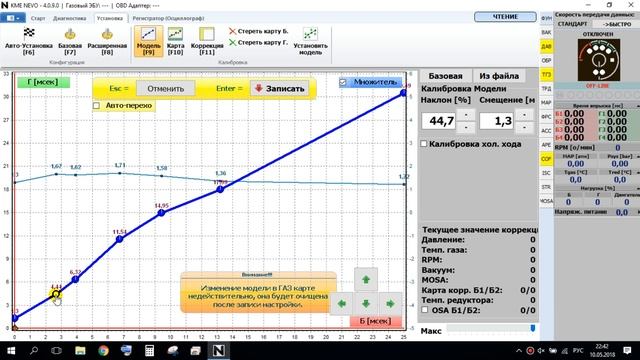
Task: Check Калибровка хол. хода checkbox
Action: click(x=424, y=144)
